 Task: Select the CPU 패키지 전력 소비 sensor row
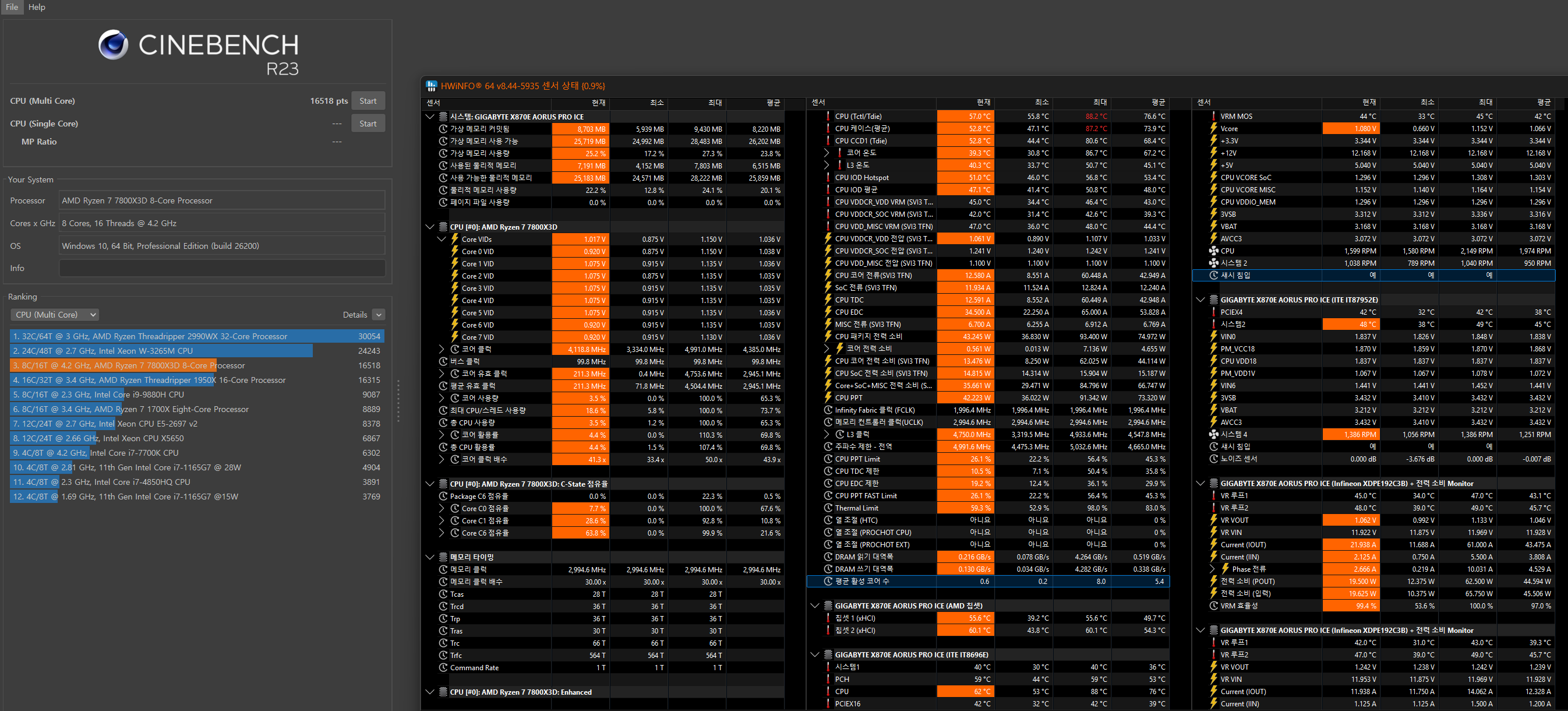pos(988,336)
